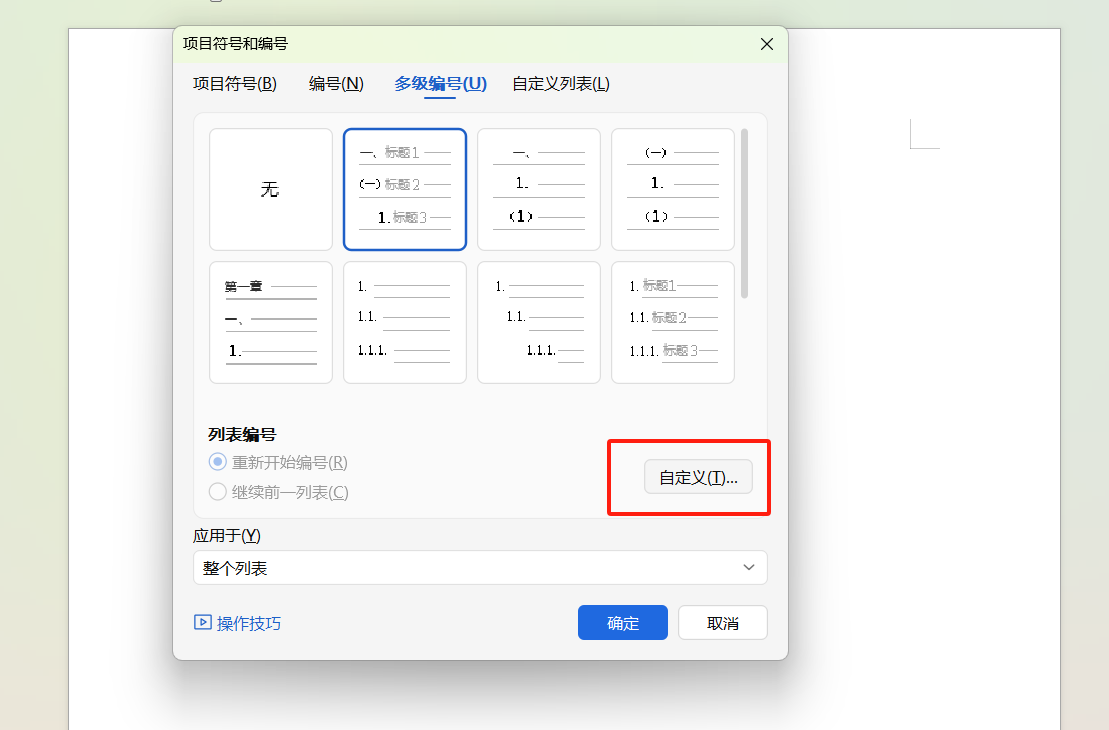Switch to the 项目符号 tab
Screen dimensions: 1109x730
click(x=234, y=84)
